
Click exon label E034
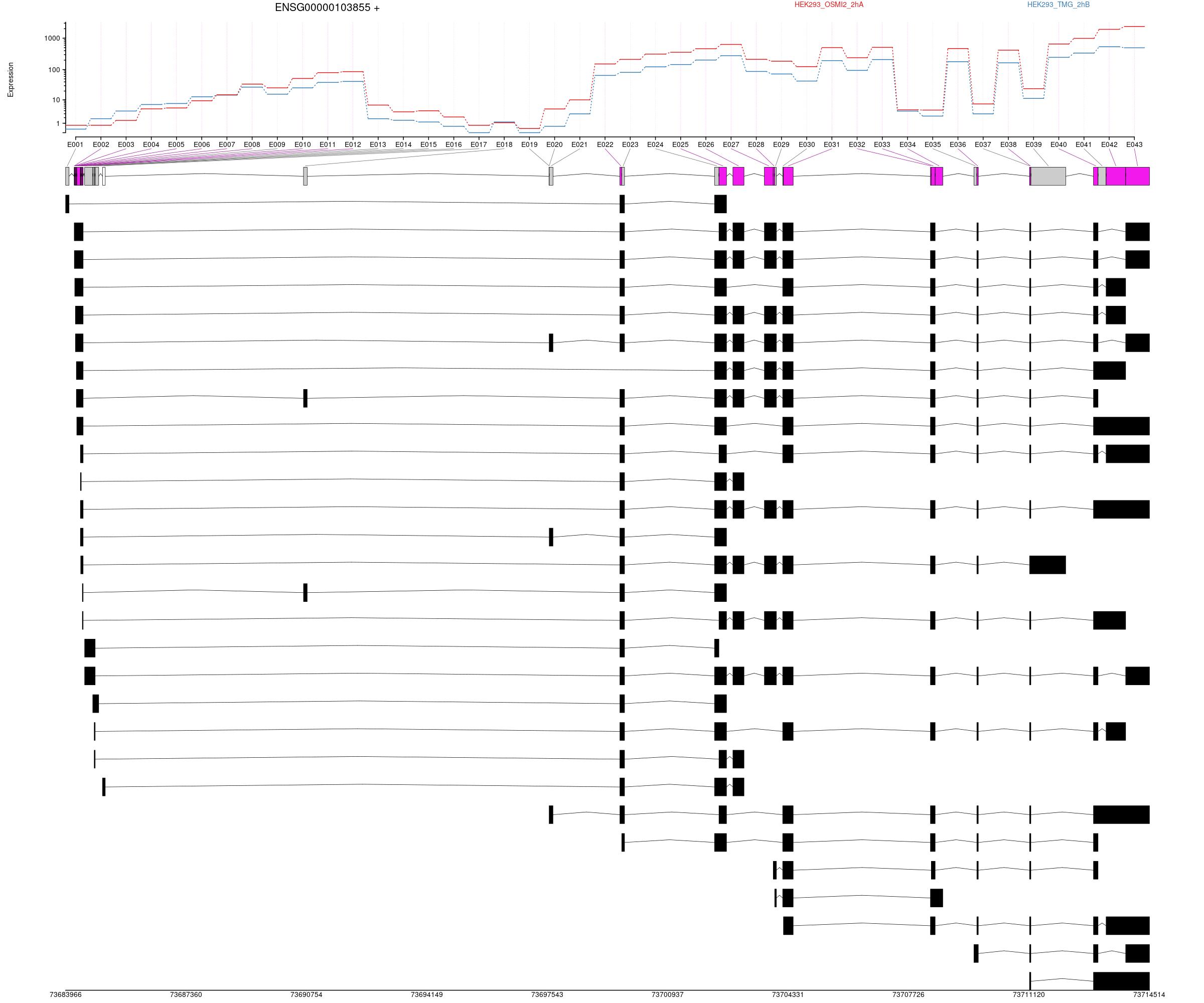[908, 145]
